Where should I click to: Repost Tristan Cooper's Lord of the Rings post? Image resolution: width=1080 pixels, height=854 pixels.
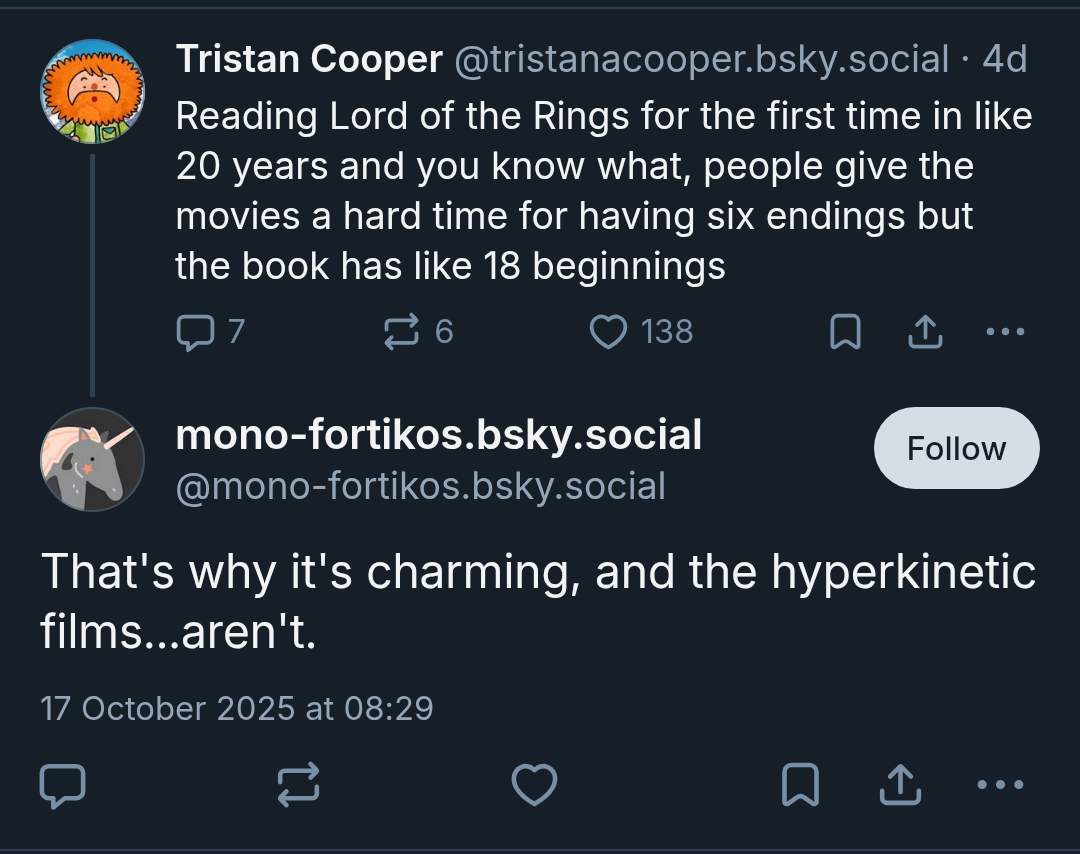pos(418,332)
